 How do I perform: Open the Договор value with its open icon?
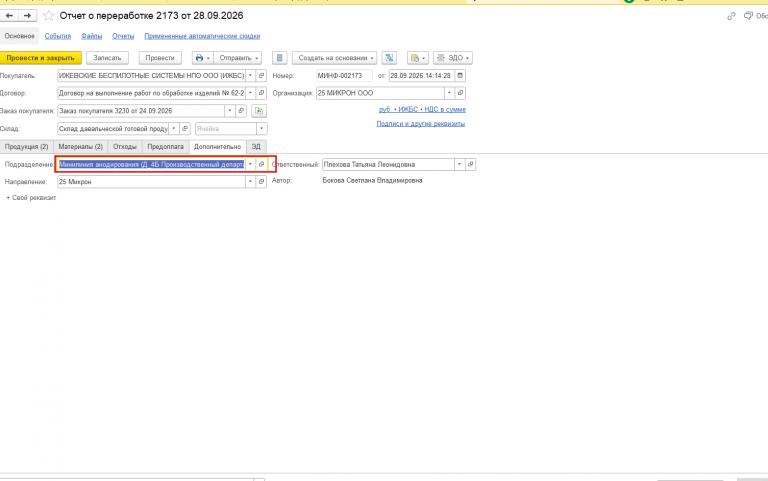click(x=262, y=93)
